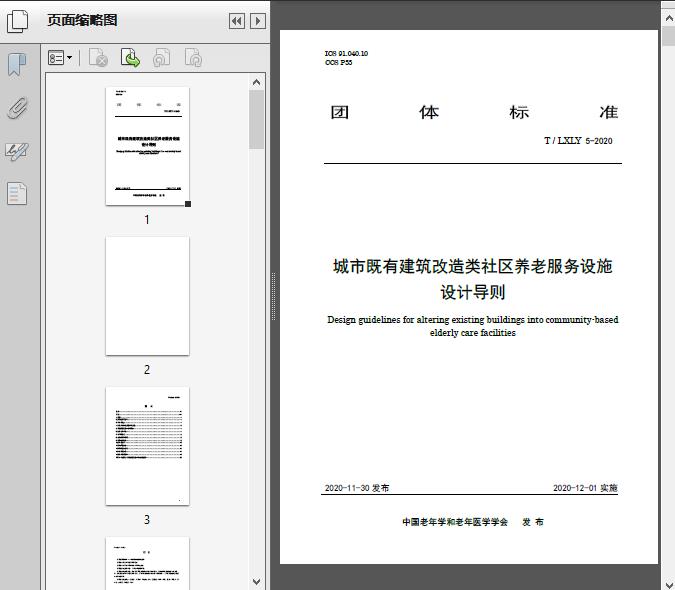Click document view scroll up arrow

pos(669,18)
